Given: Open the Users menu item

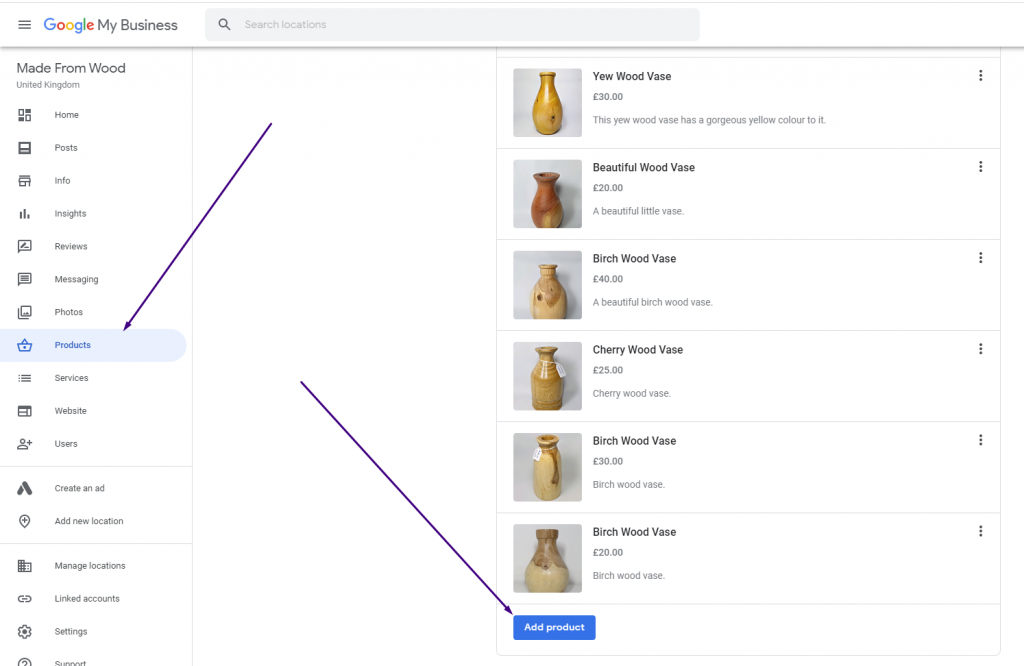Looking at the screenshot, I should [96, 444].
